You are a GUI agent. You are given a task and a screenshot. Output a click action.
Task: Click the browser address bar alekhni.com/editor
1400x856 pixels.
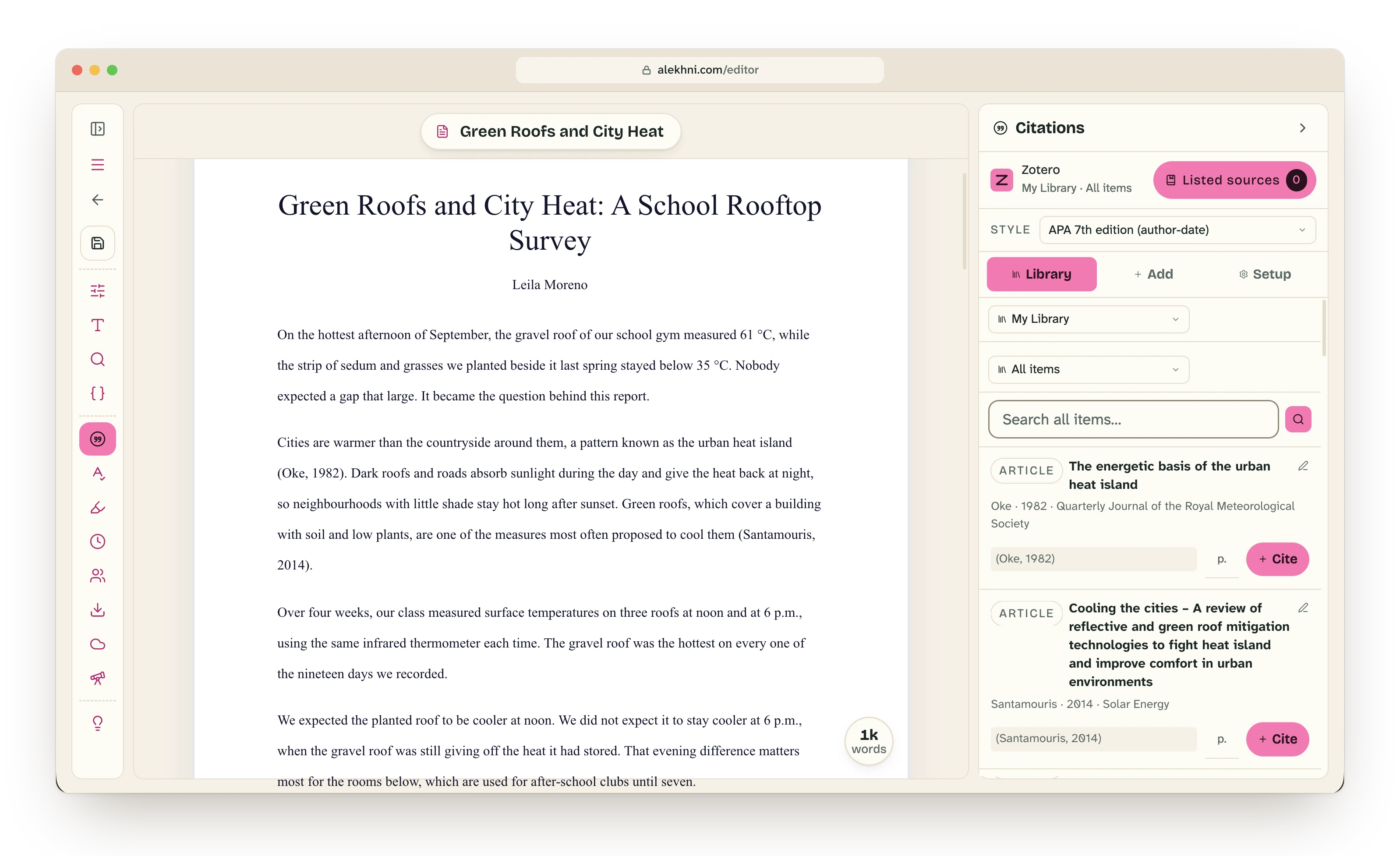pos(700,70)
